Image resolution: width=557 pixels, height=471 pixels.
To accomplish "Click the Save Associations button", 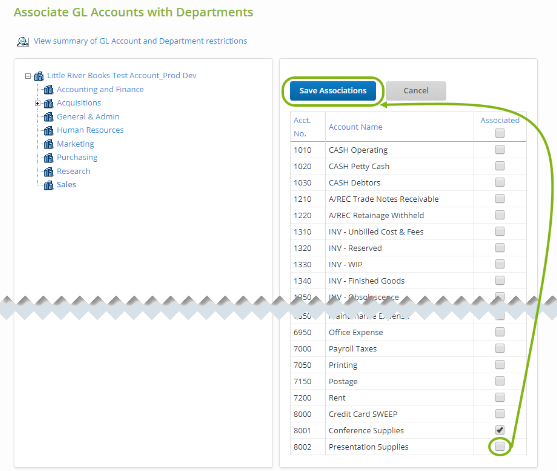I will coord(333,91).
